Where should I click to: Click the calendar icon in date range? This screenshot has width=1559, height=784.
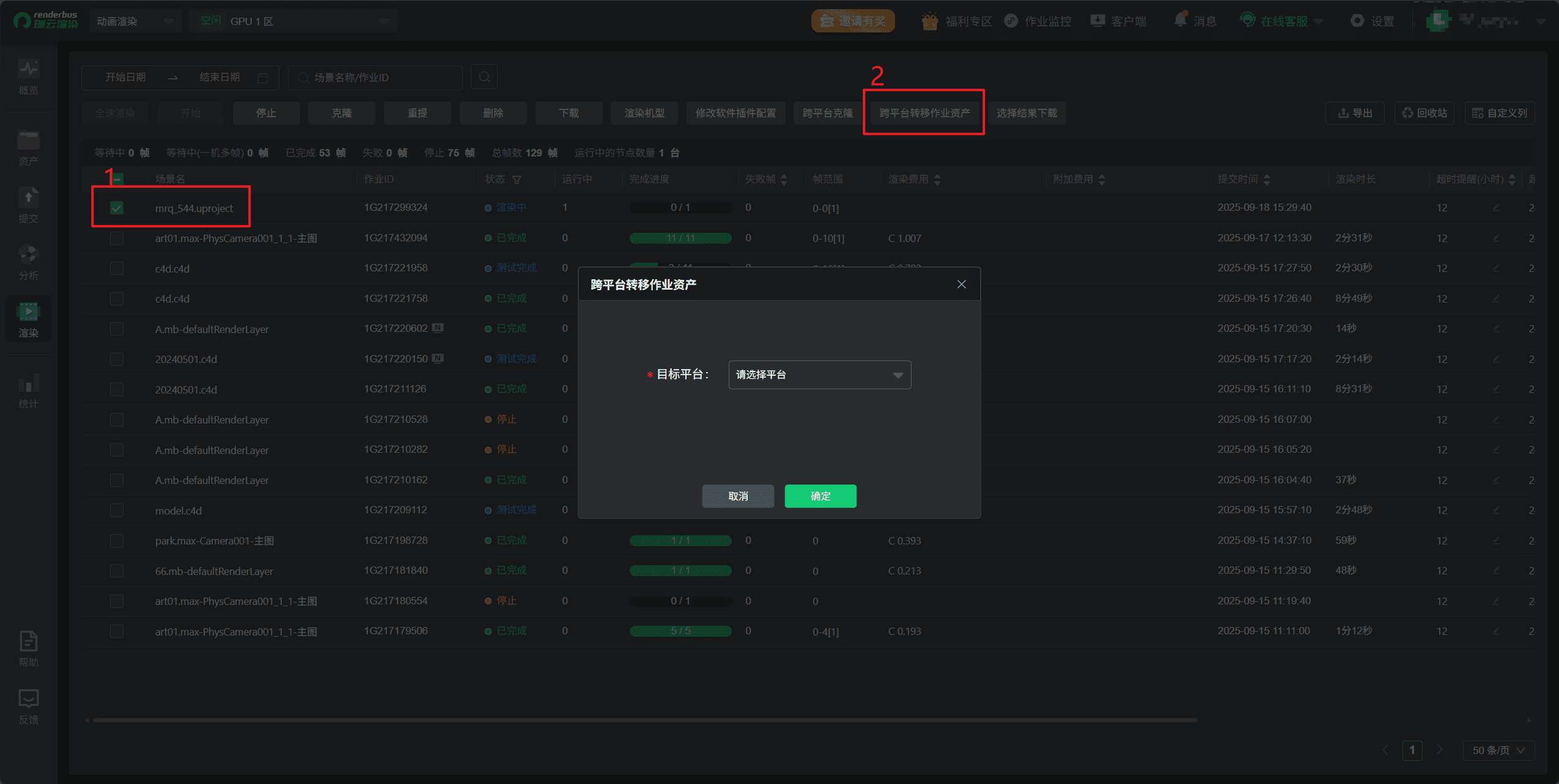click(263, 78)
